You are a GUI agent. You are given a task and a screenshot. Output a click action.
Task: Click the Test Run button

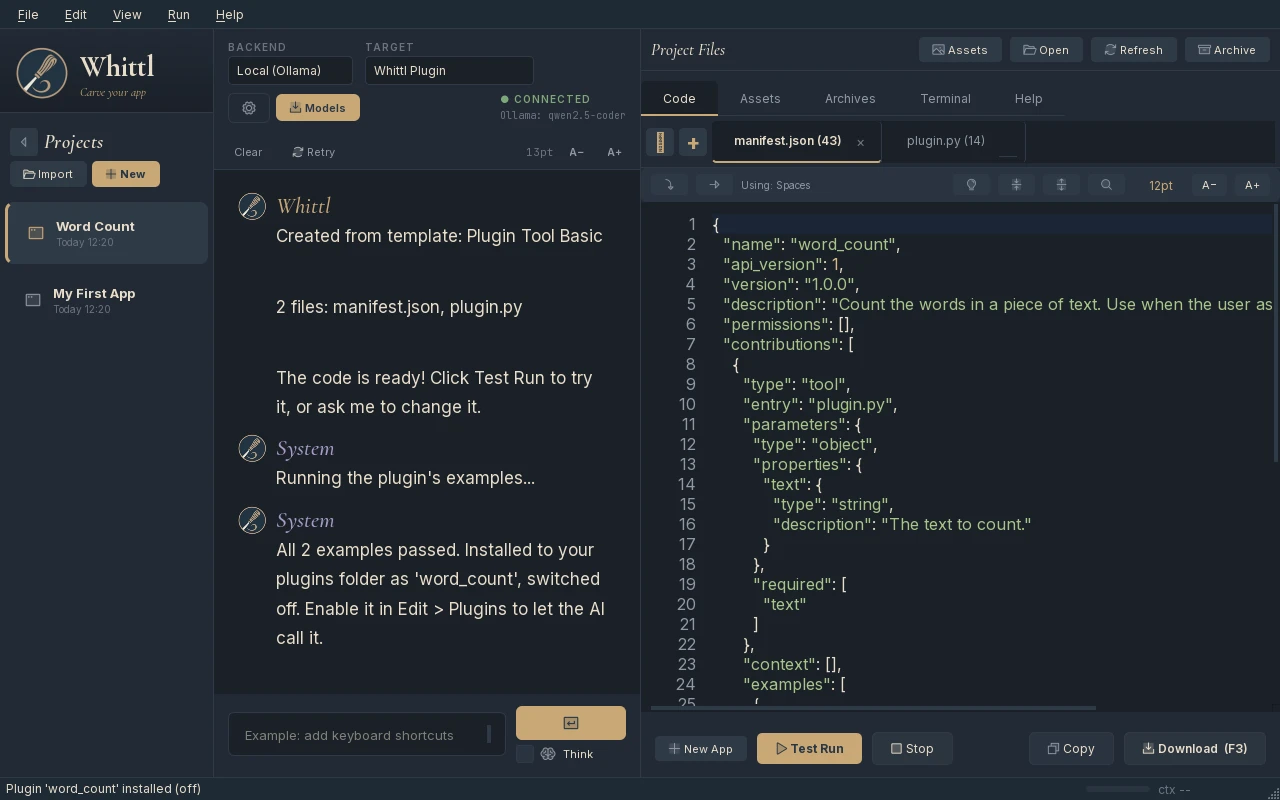(809, 748)
